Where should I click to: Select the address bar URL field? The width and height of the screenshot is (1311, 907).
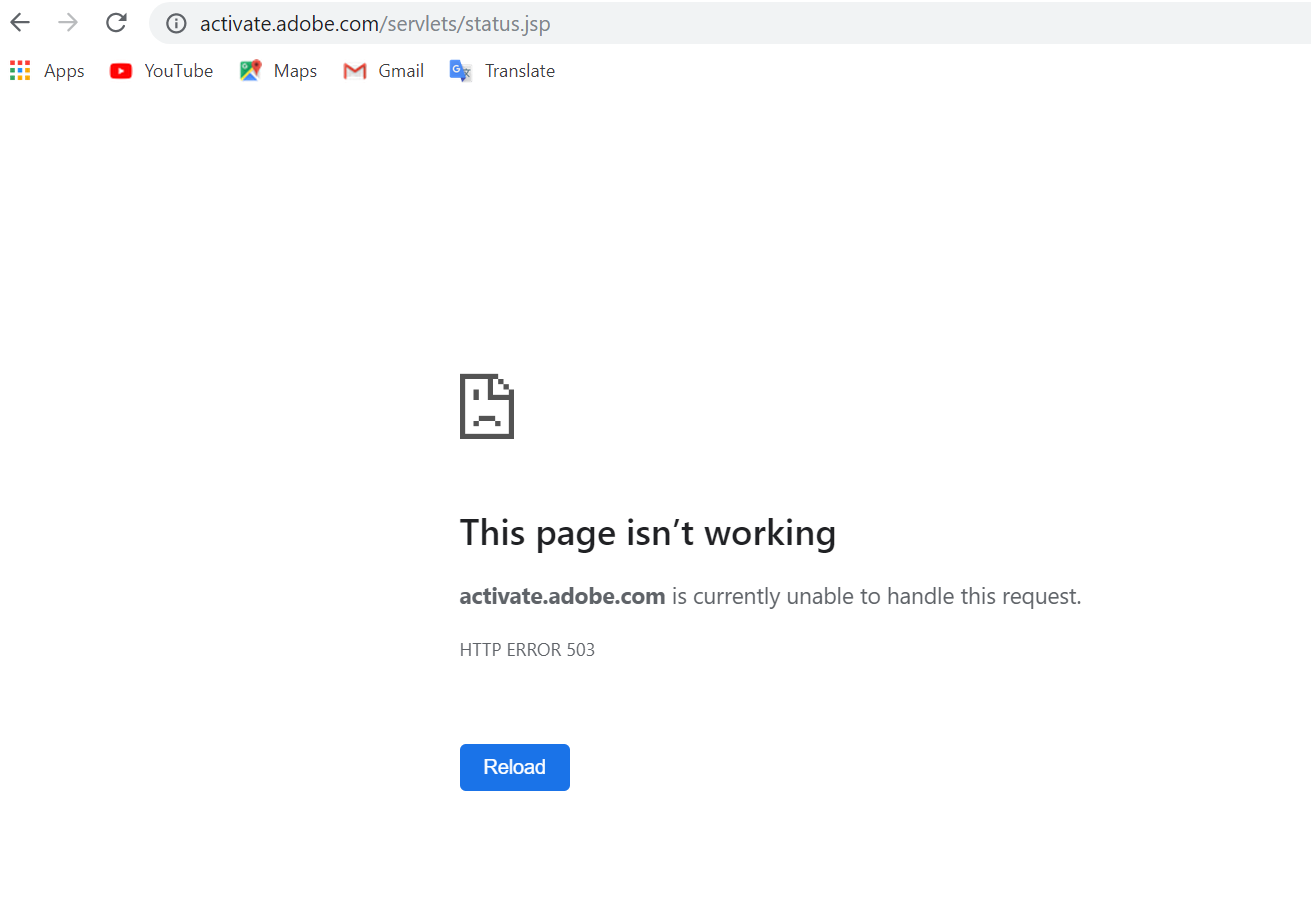click(730, 24)
